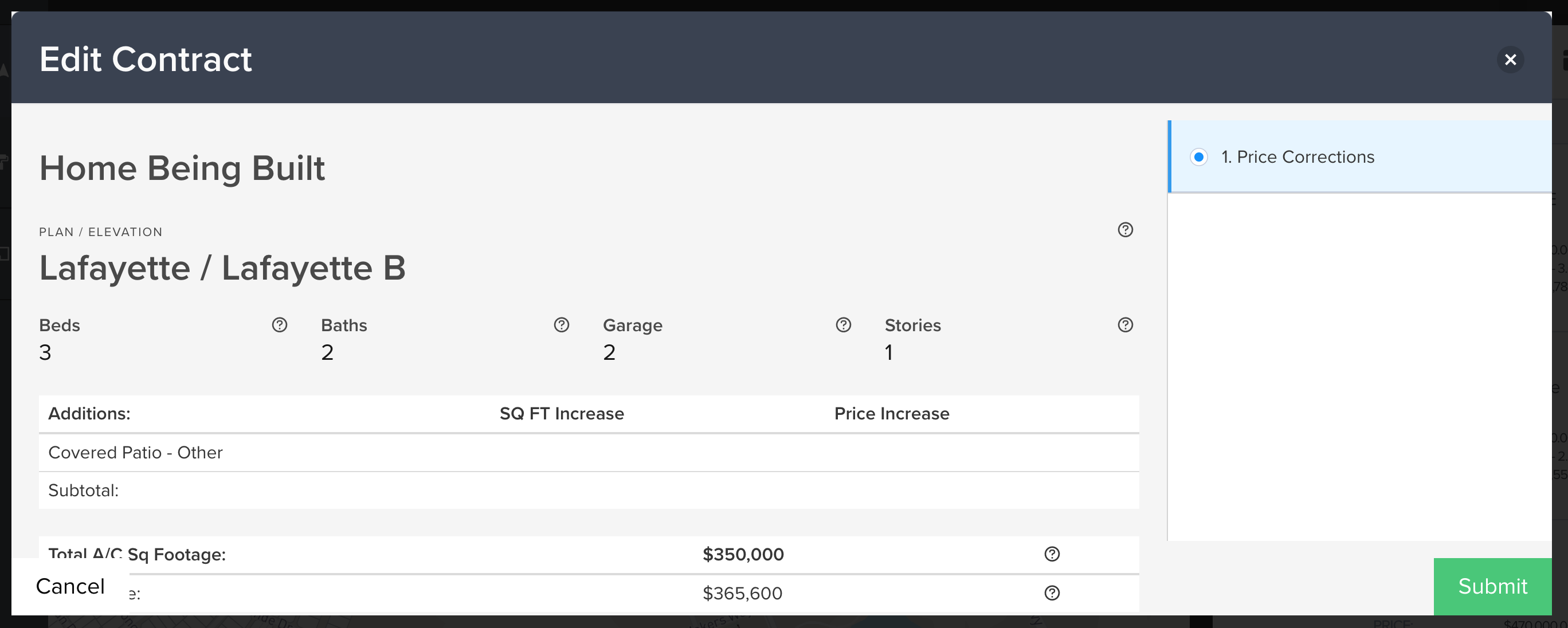Select the Price Corrections radio button
Screen dimensions: 1568x628
tap(1198, 157)
